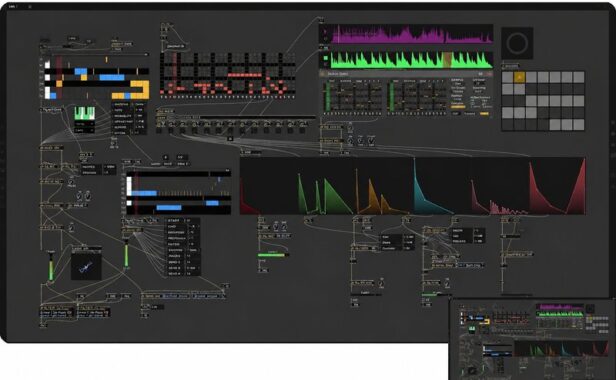Toggle the bottom-right pad of the gray pad grid
This screenshot has width=616, height=380.
[x=579, y=125]
